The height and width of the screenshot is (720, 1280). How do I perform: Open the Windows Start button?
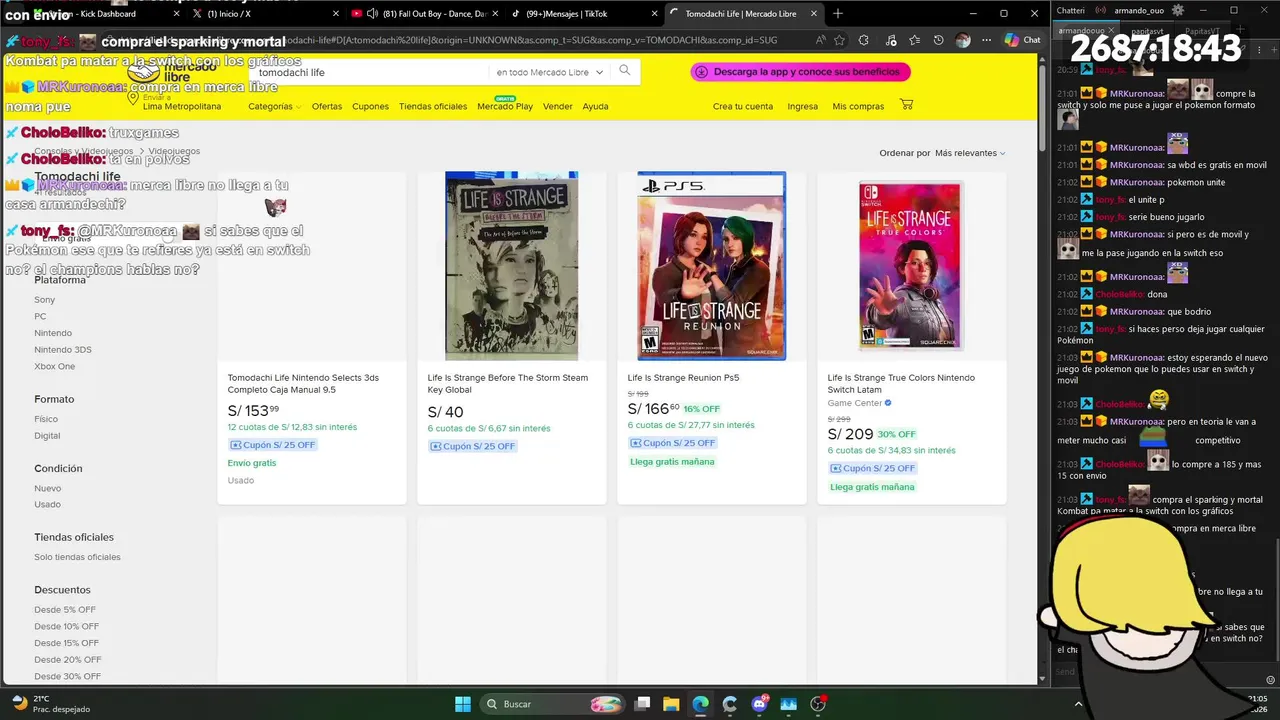pos(463,704)
